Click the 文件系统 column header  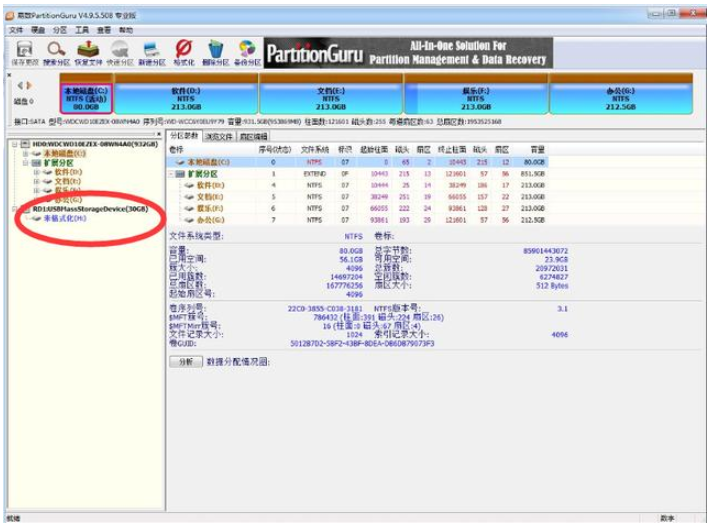[315, 149]
